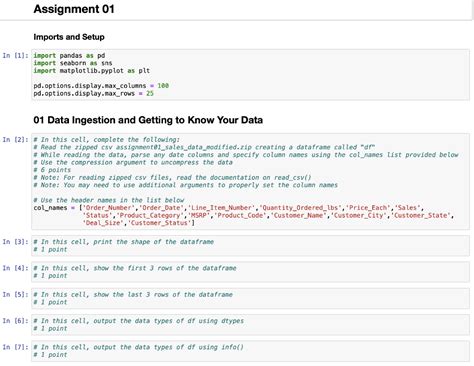The height and width of the screenshot is (366, 474).
Task: Click the Assignment 01 heading cell
Action: point(237,10)
